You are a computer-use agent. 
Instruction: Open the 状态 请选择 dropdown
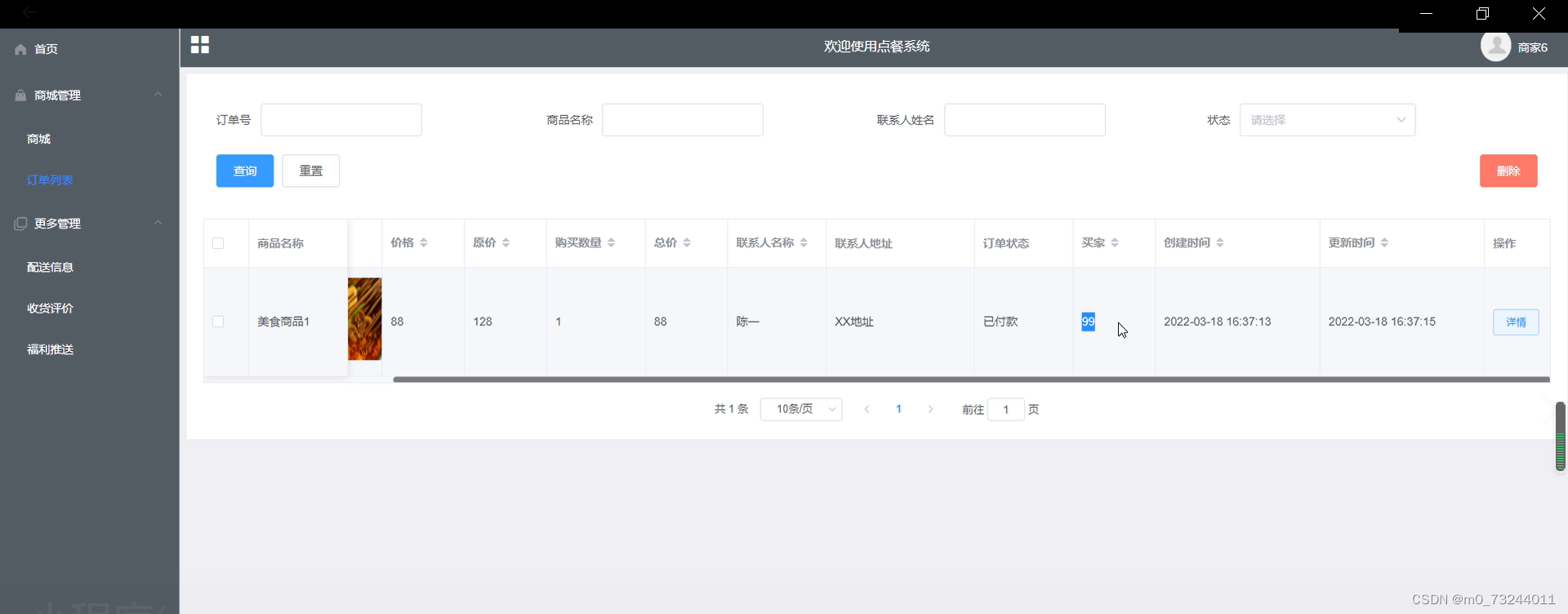[x=1327, y=120]
